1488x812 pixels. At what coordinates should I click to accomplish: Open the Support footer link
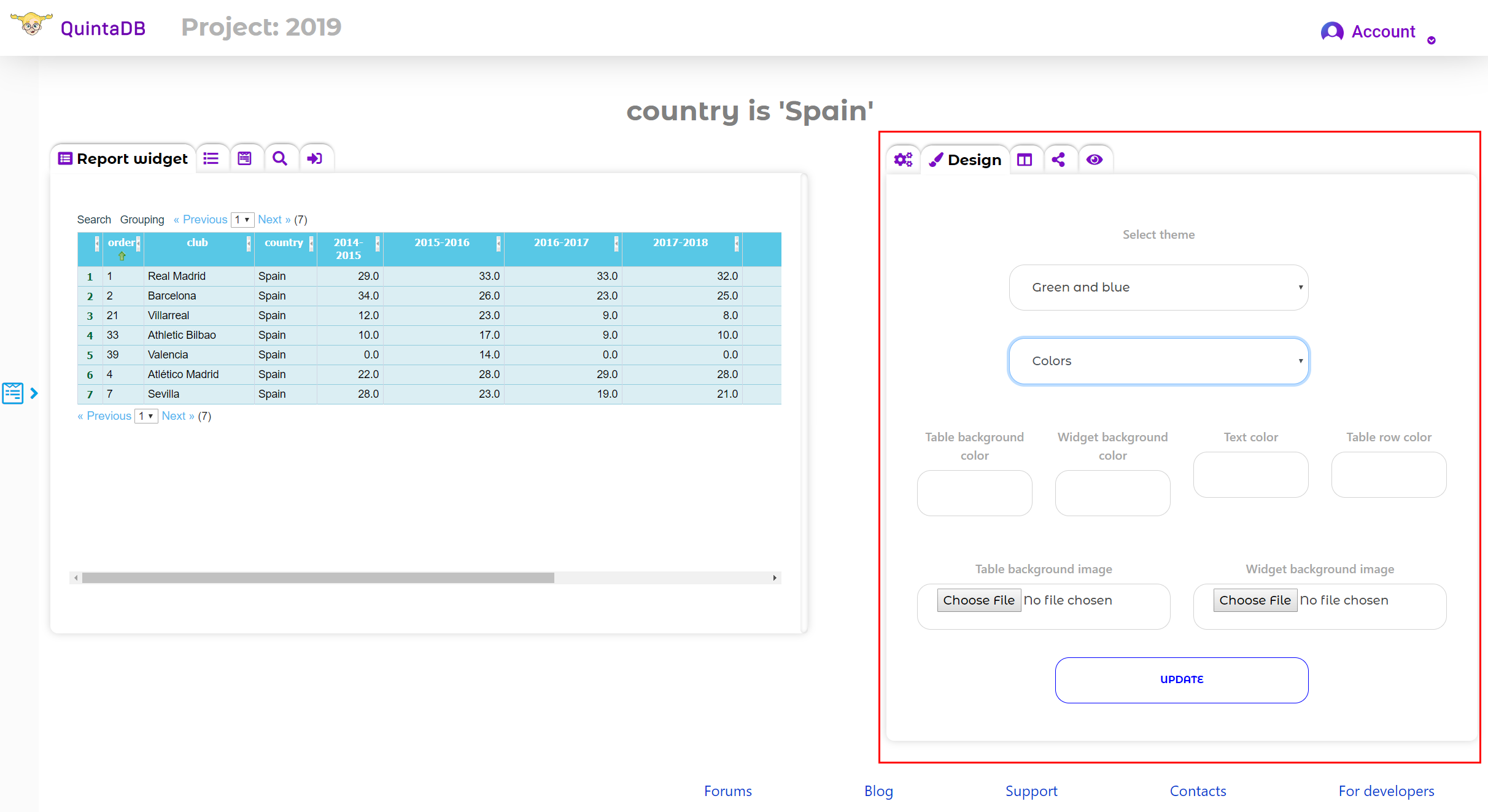coord(1031,791)
